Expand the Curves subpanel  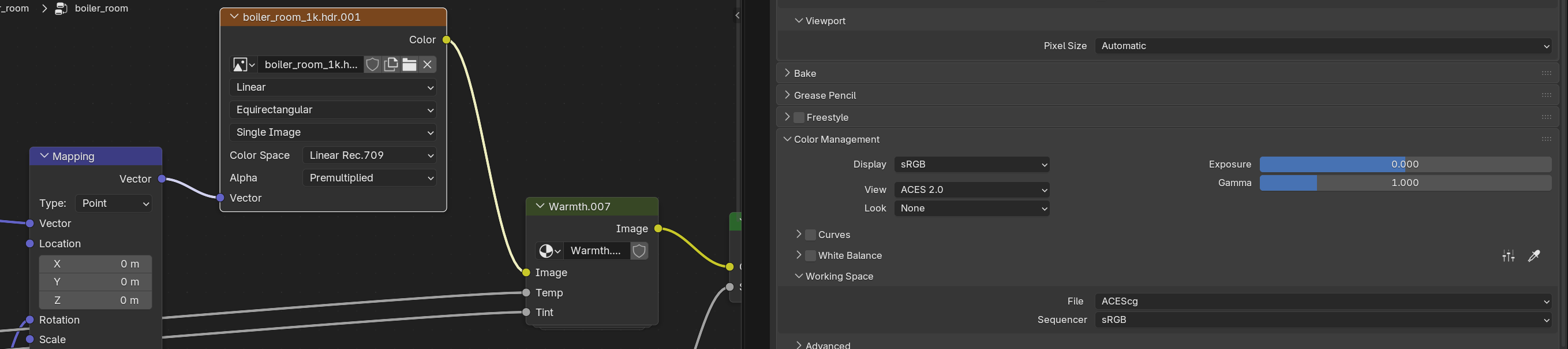click(x=799, y=235)
